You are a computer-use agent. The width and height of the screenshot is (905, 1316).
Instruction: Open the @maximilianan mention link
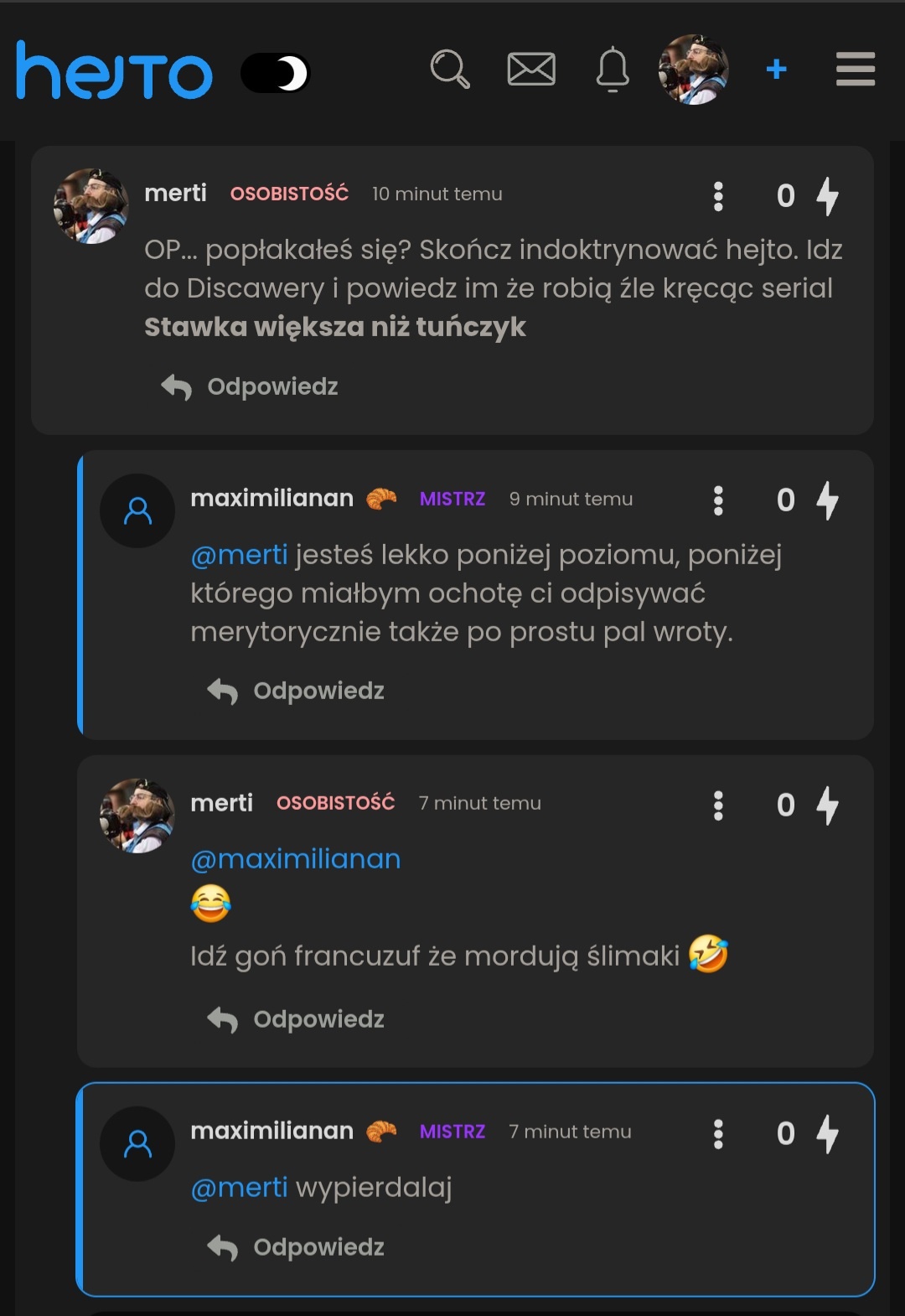tap(296, 859)
